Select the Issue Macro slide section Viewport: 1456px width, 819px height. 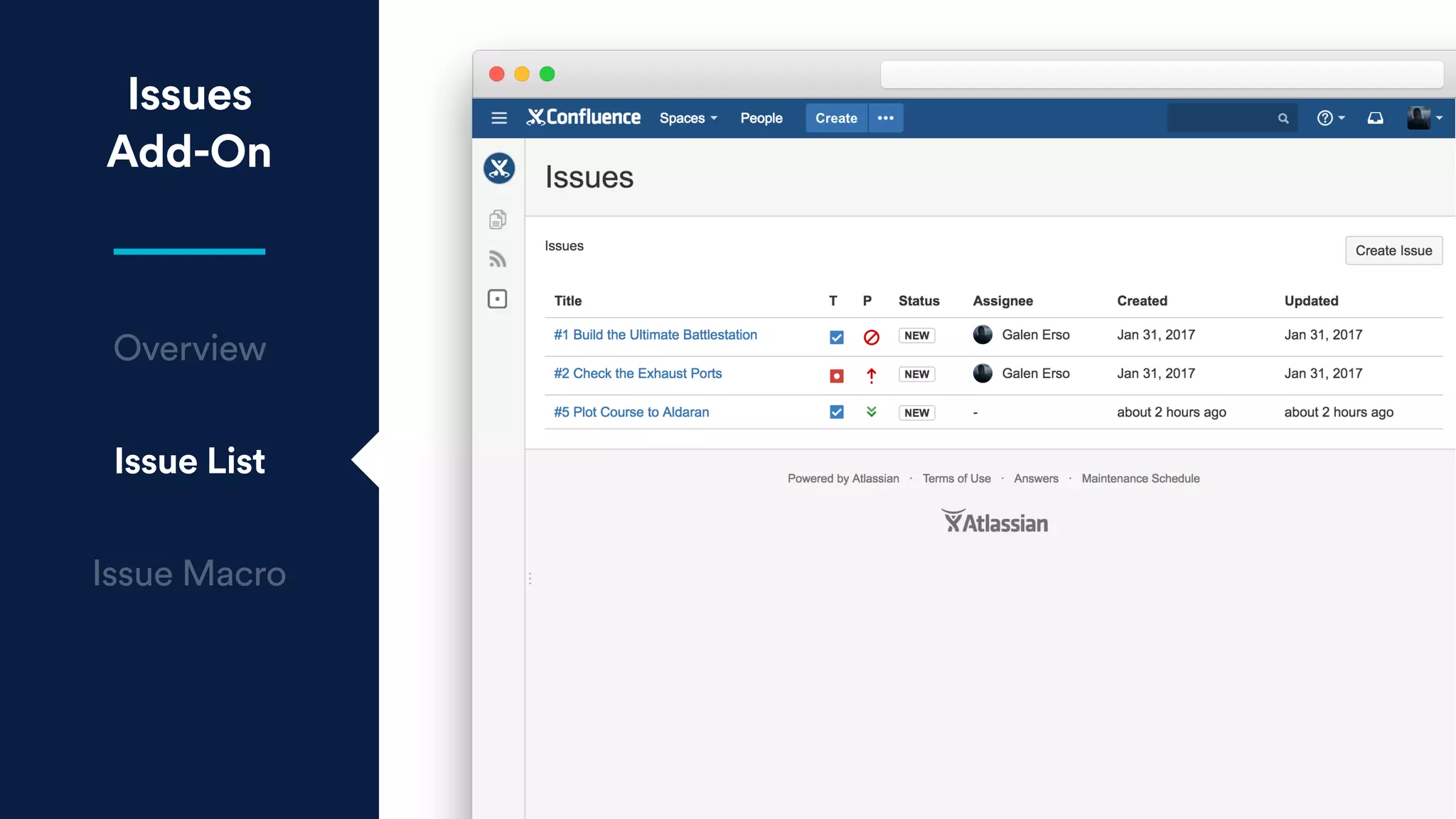pos(190,573)
